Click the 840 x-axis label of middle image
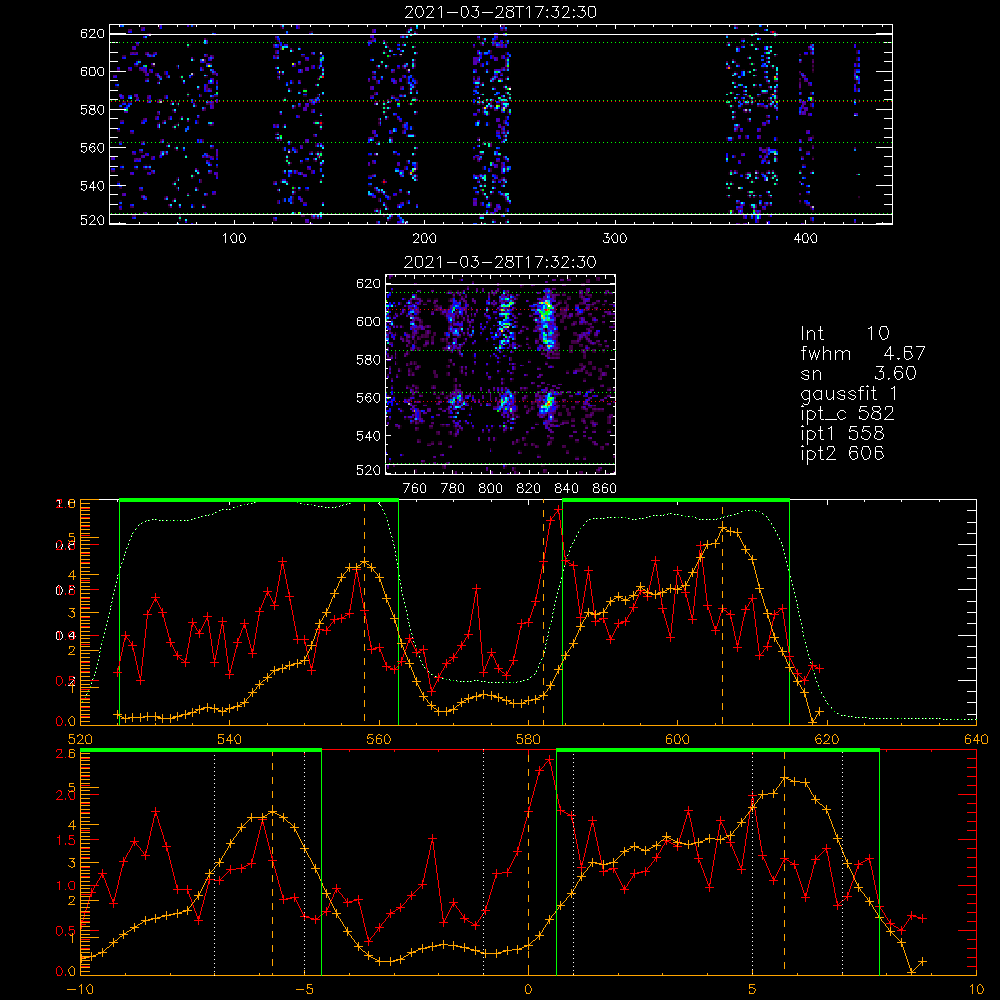The image size is (1000, 1000). 566,489
